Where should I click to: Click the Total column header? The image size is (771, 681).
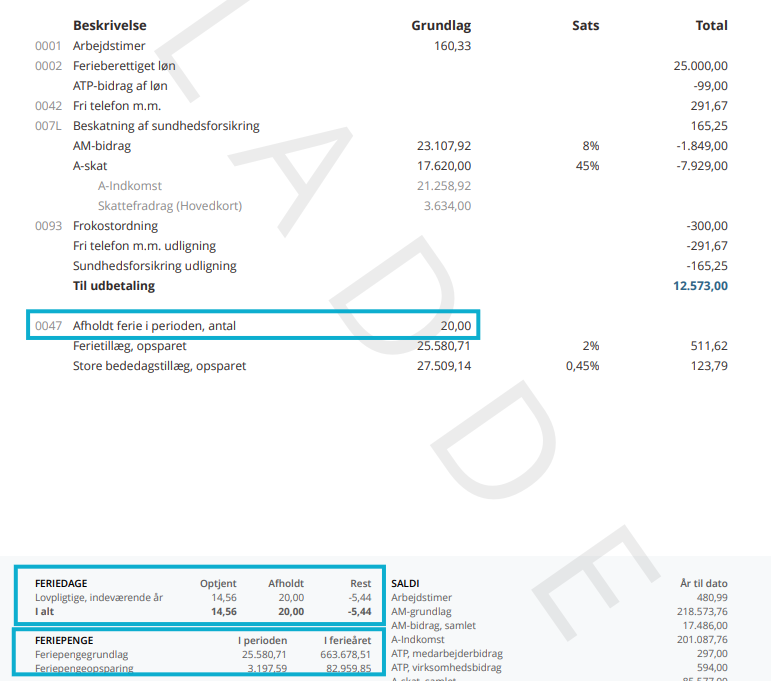click(x=711, y=25)
